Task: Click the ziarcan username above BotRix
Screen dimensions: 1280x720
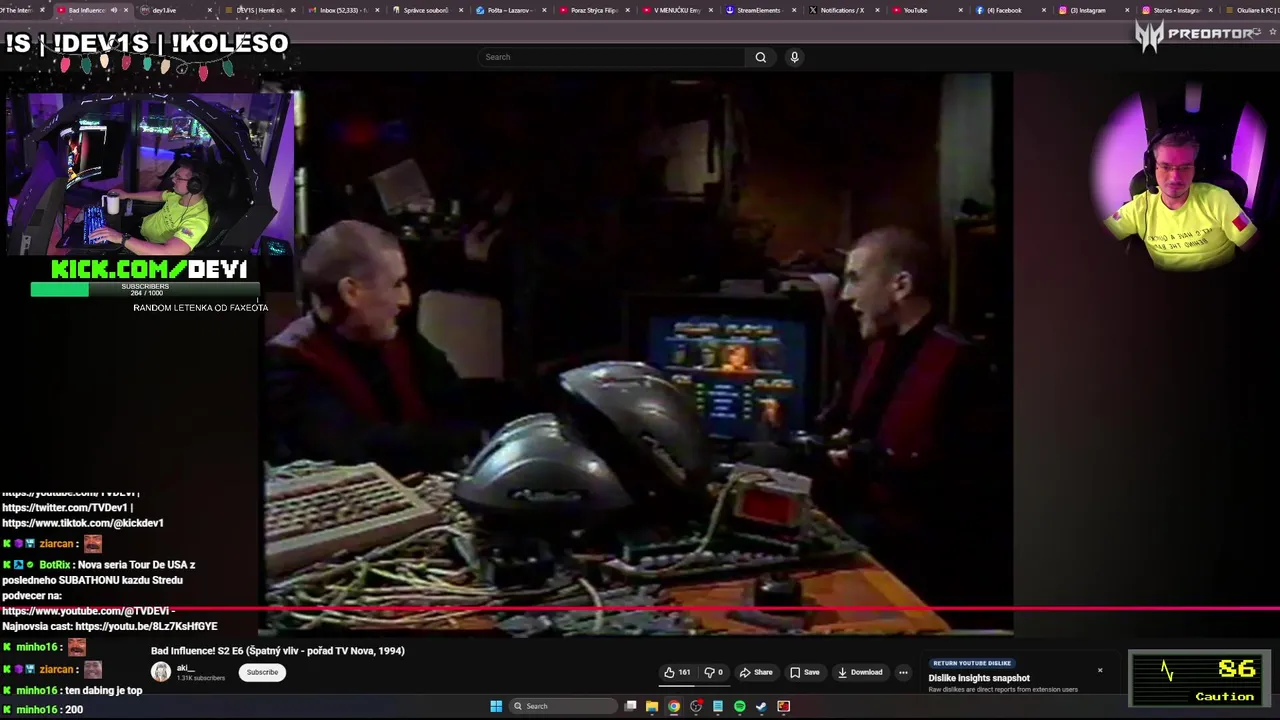Action: (x=56, y=544)
